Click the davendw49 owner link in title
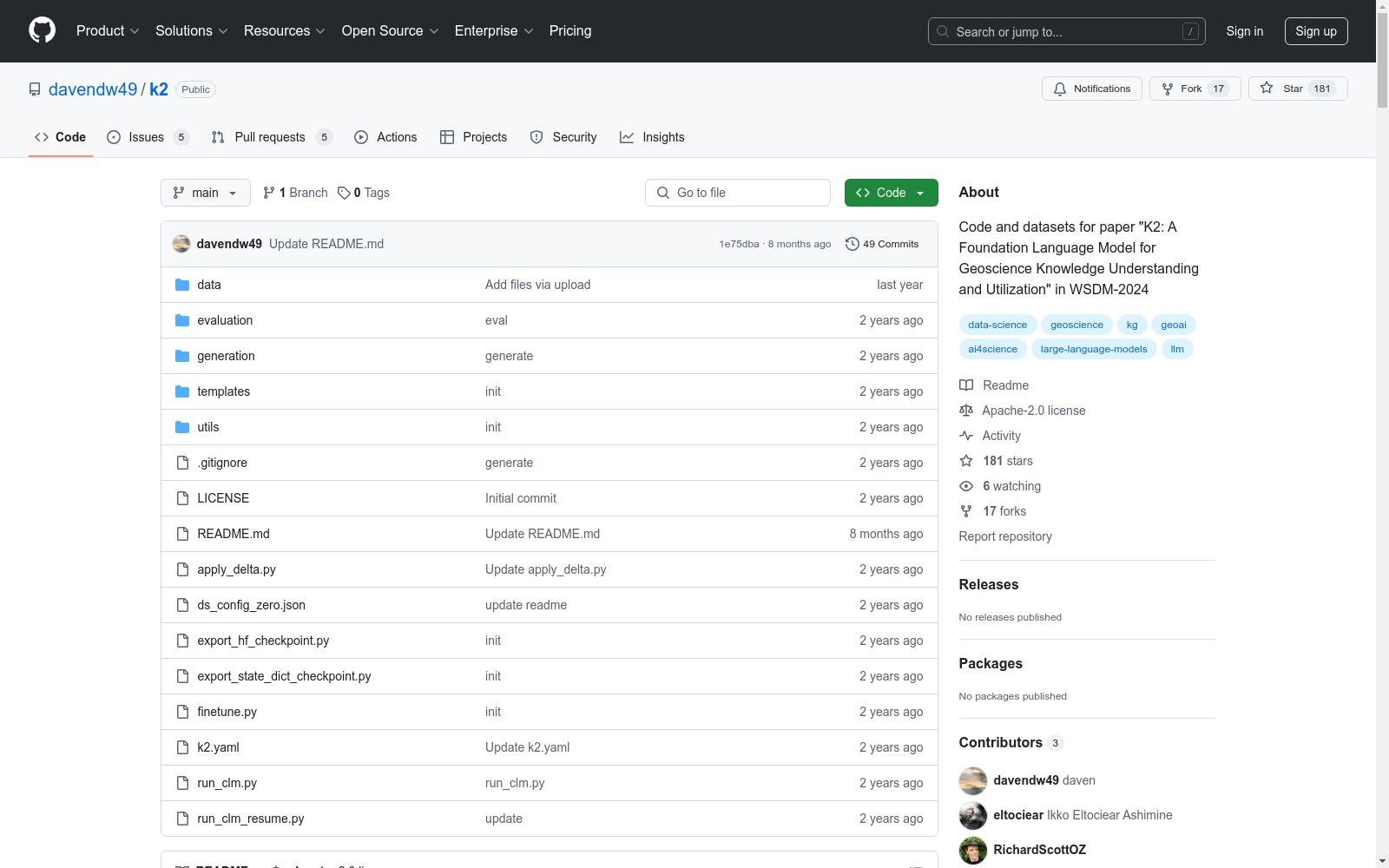The width and height of the screenshot is (1389, 868). click(x=93, y=89)
